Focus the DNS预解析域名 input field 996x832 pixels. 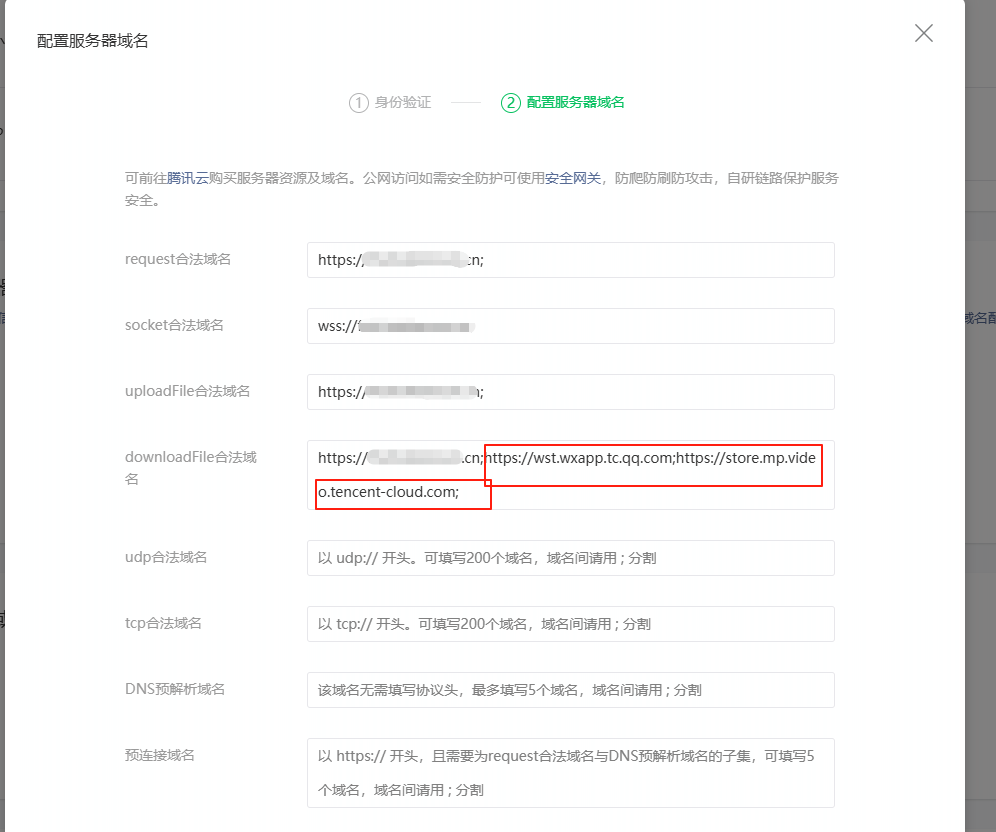(x=570, y=690)
